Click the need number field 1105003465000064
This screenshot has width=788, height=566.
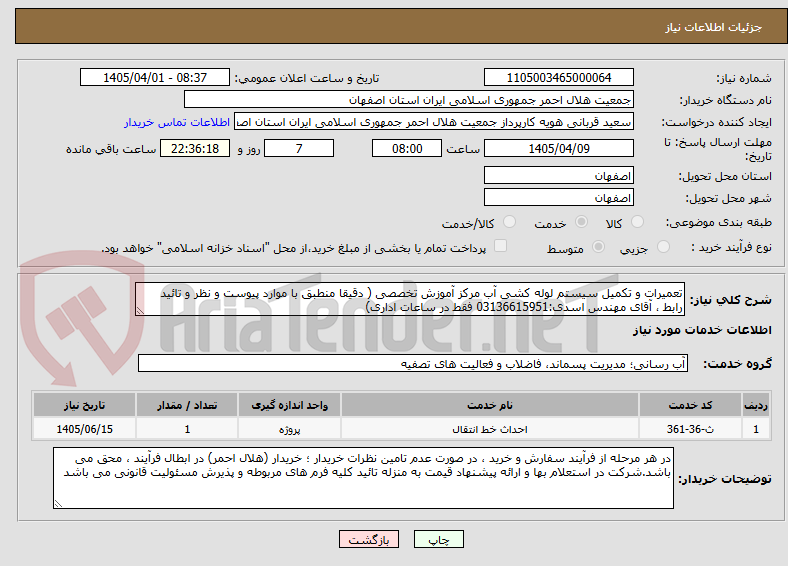tap(558, 77)
